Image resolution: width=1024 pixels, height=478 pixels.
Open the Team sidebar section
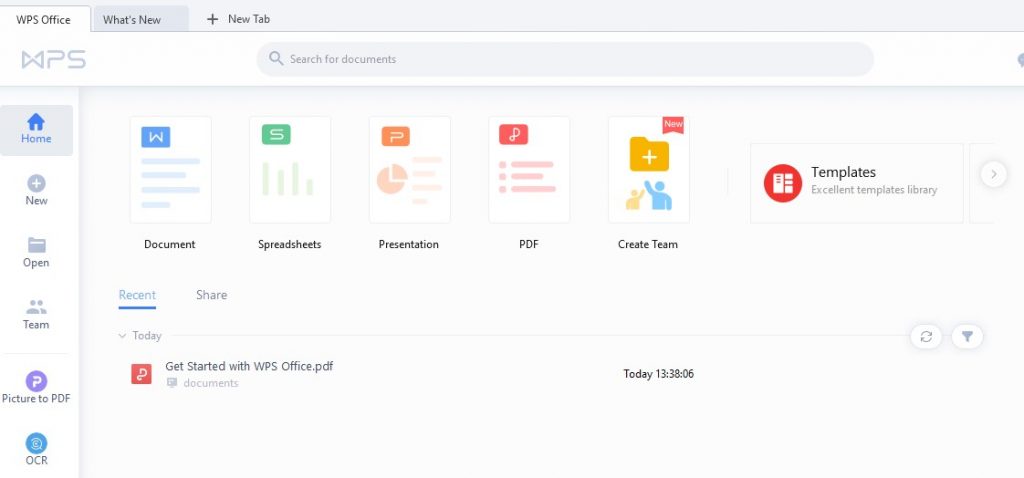(36, 315)
